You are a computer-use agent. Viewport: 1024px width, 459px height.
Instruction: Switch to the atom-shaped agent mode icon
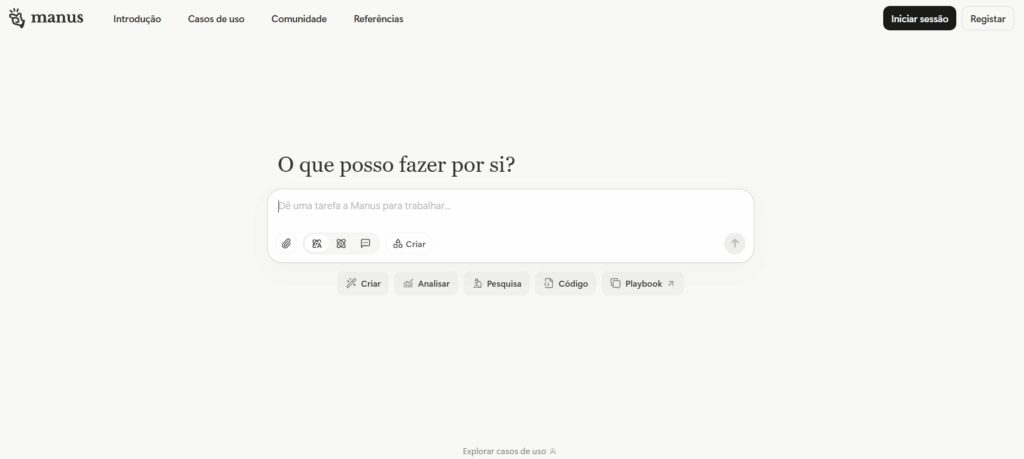coord(341,243)
